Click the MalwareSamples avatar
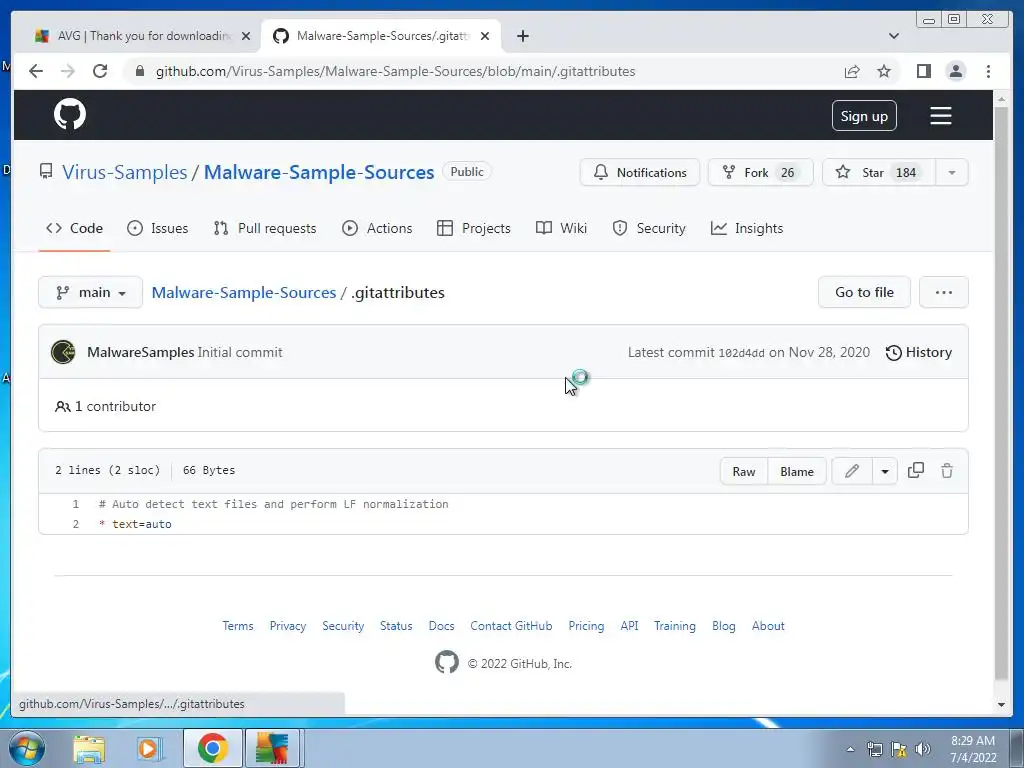The height and width of the screenshot is (768, 1024). pyautogui.click(x=63, y=352)
